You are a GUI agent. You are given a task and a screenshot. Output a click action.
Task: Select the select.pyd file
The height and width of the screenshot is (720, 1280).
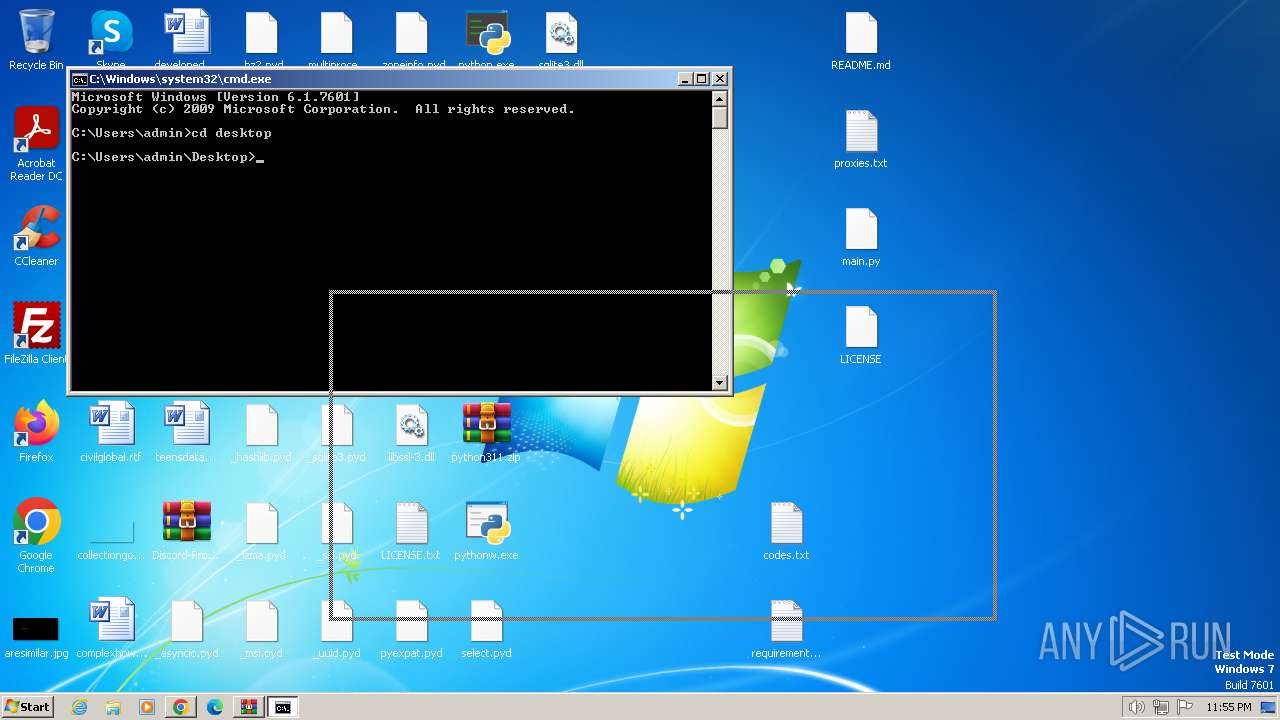pyautogui.click(x=486, y=628)
